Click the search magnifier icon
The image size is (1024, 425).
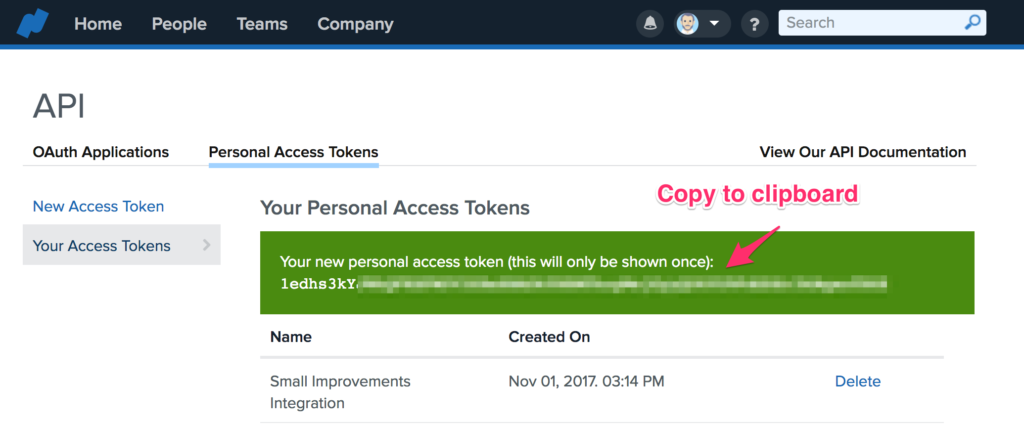point(972,22)
